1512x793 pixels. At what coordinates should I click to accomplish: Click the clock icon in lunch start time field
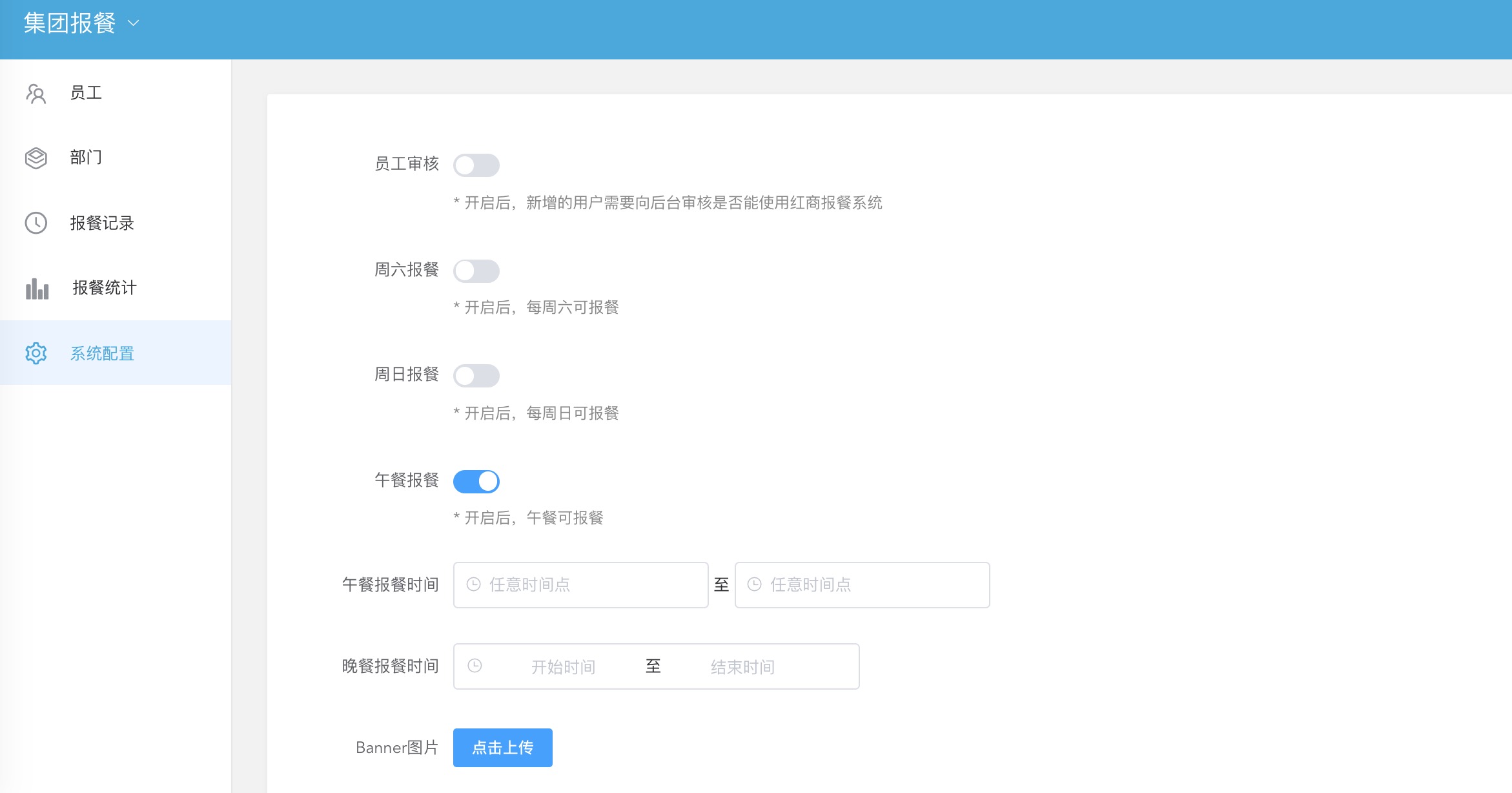pyautogui.click(x=474, y=585)
